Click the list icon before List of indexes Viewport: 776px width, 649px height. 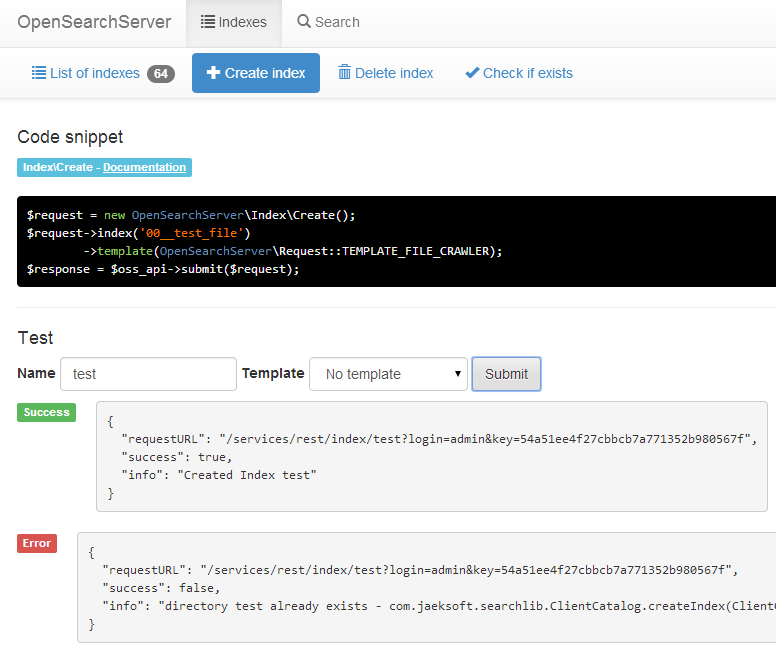tap(39, 73)
